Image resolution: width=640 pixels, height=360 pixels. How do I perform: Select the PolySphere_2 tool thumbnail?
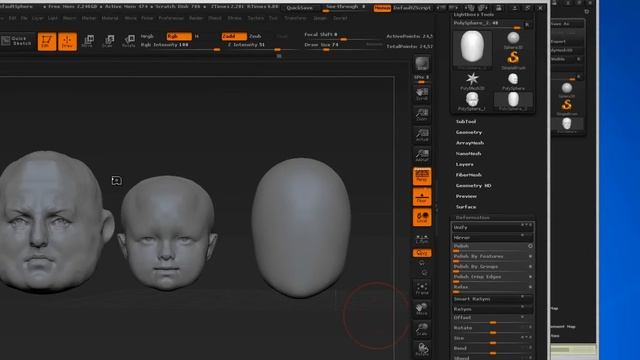click(x=513, y=101)
